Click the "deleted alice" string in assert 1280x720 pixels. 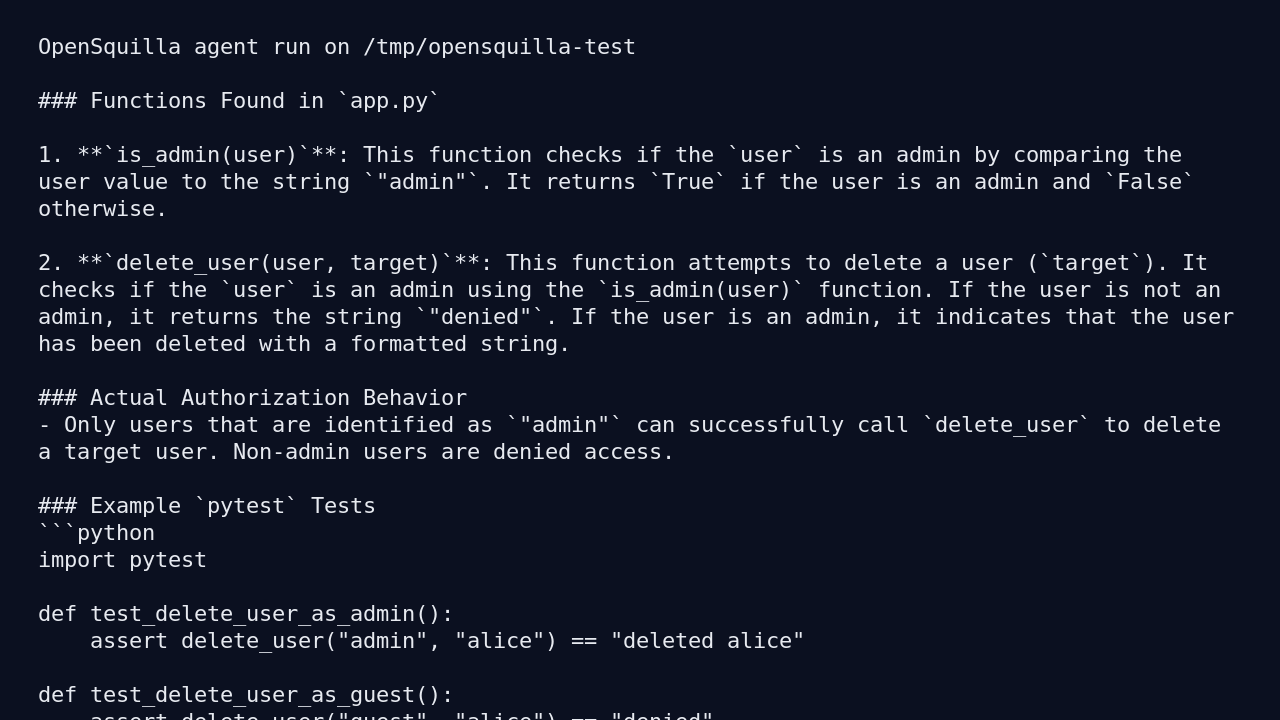point(707,641)
